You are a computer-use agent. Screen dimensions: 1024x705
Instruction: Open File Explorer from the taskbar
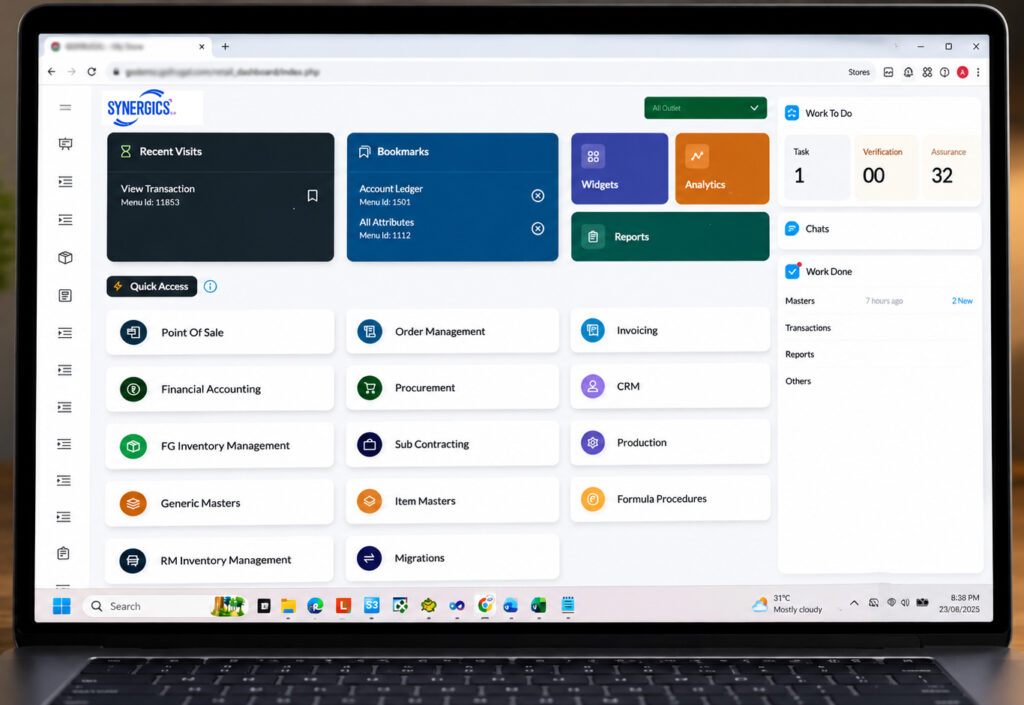(x=288, y=606)
